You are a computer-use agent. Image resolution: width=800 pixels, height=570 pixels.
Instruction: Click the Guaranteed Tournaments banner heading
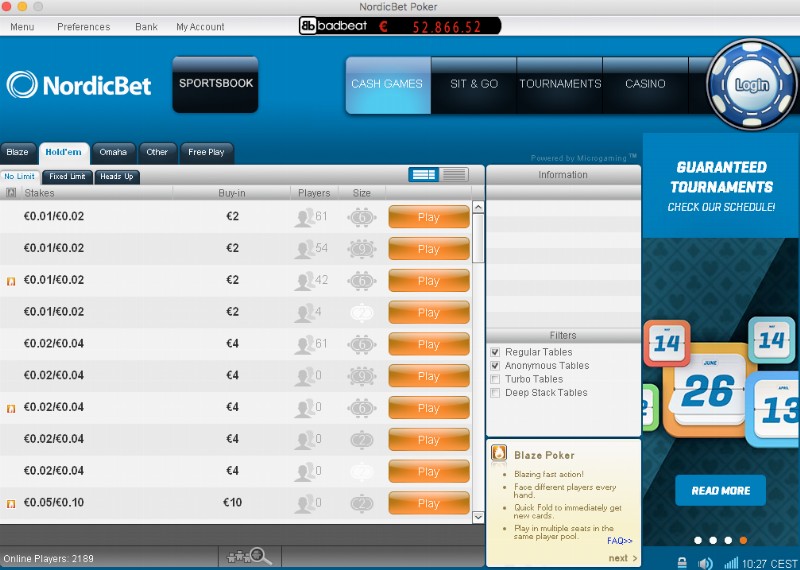[x=721, y=177]
